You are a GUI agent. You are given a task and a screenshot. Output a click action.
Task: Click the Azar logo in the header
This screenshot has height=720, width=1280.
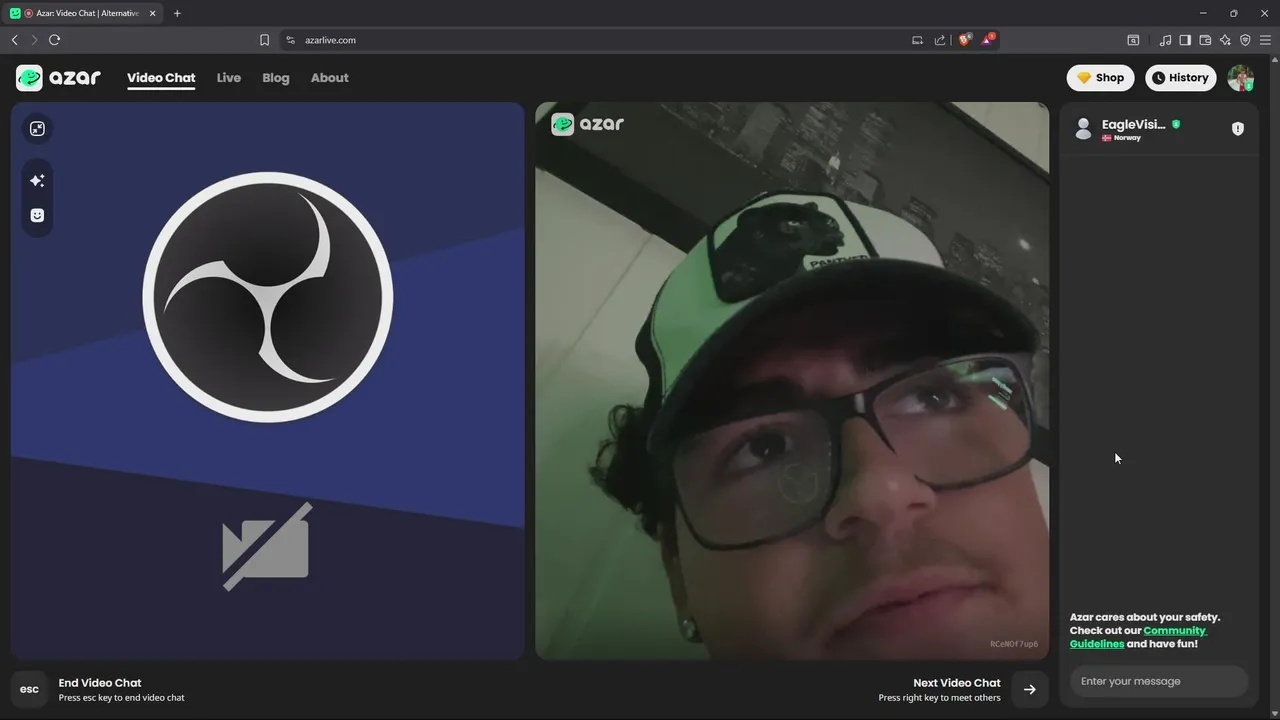click(58, 78)
